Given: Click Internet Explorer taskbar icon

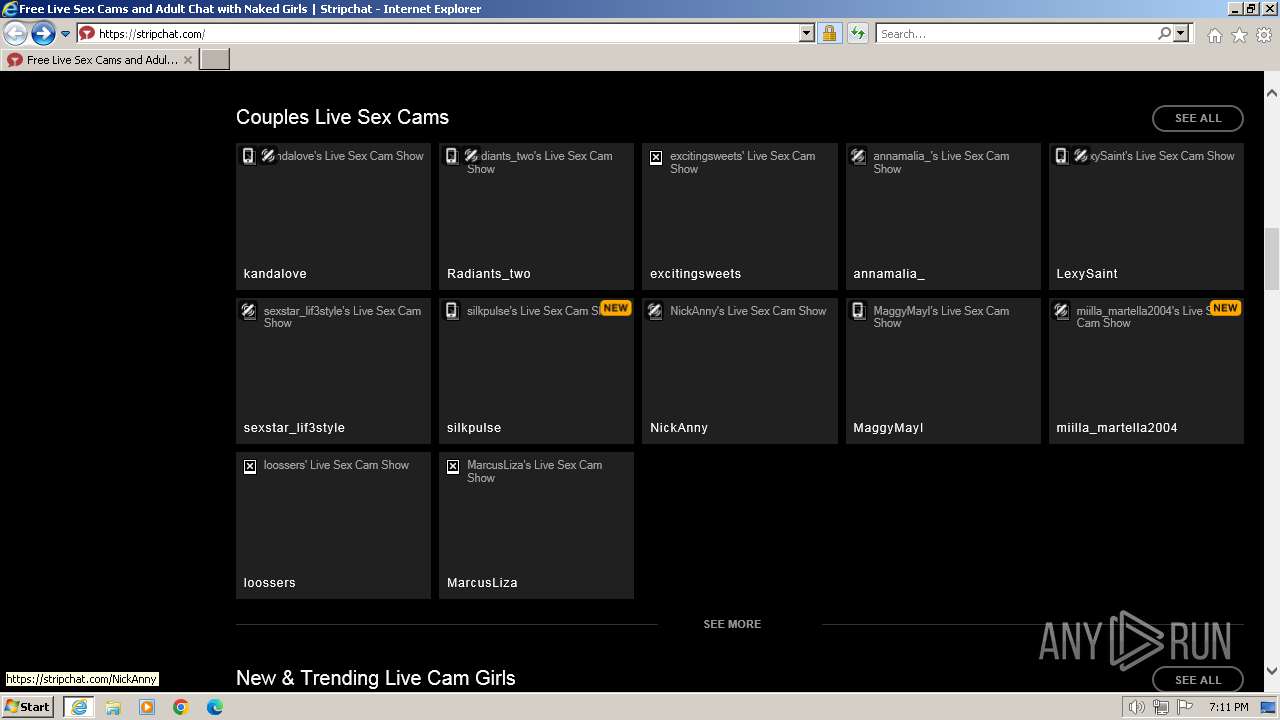Looking at the screenshot, I should pyautogui.click(x=79, y=707).
